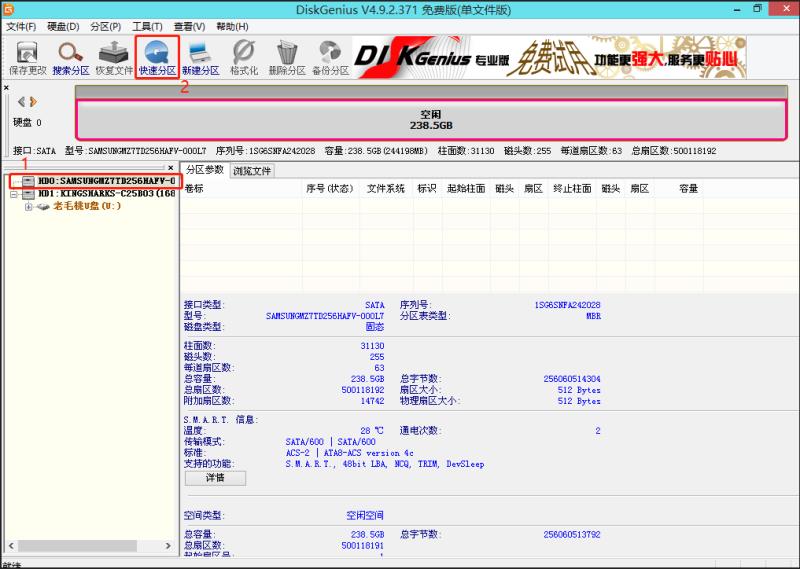Open the 分区(P) menu
This screenshot has height=569, width=800.
click(106, 27)
